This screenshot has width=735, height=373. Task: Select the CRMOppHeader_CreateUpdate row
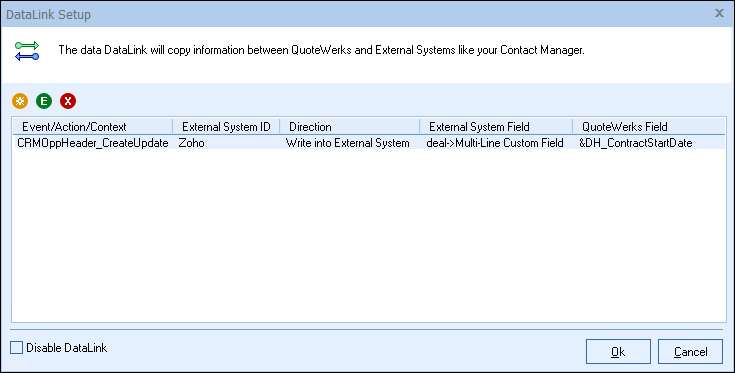point(369,142)
